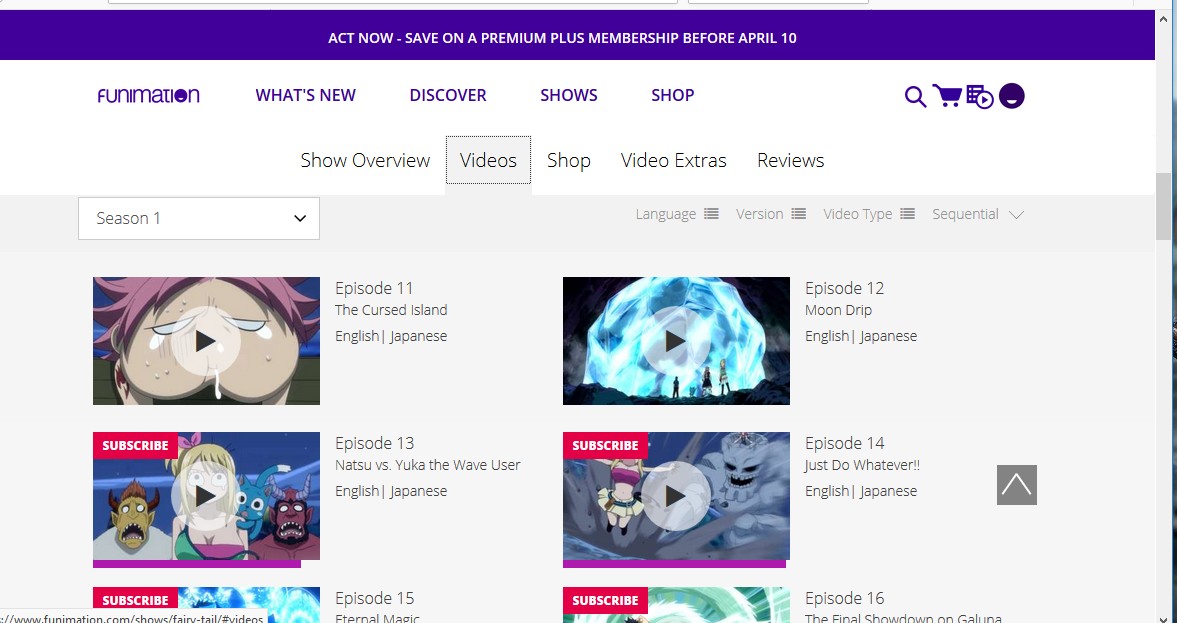Open Just Do Whatever!! link
Image resolution: width=1177 pixels, height=623 pixels.
tap(862, 465)
